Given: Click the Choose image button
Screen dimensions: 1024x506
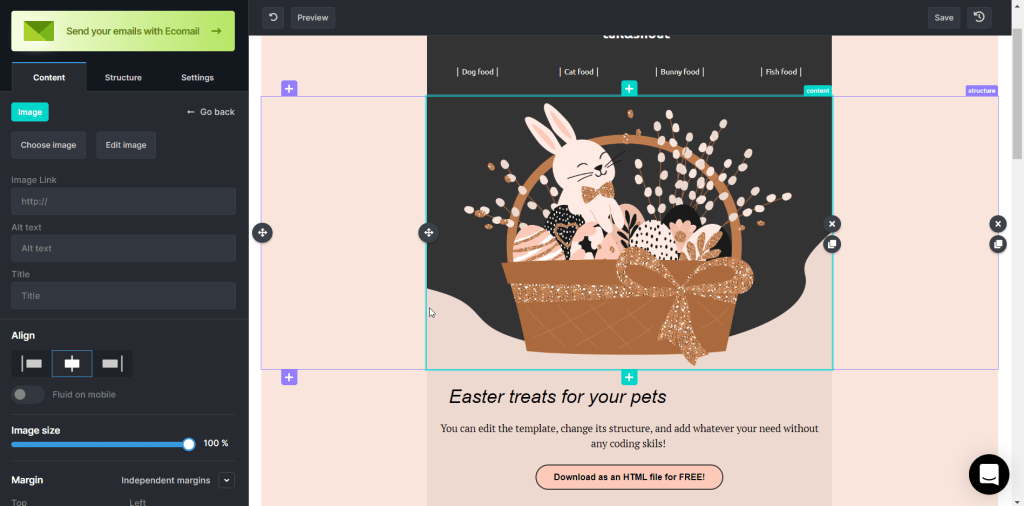Looking at the screenshot, I should pyautogui.click(x=48, y=145).
